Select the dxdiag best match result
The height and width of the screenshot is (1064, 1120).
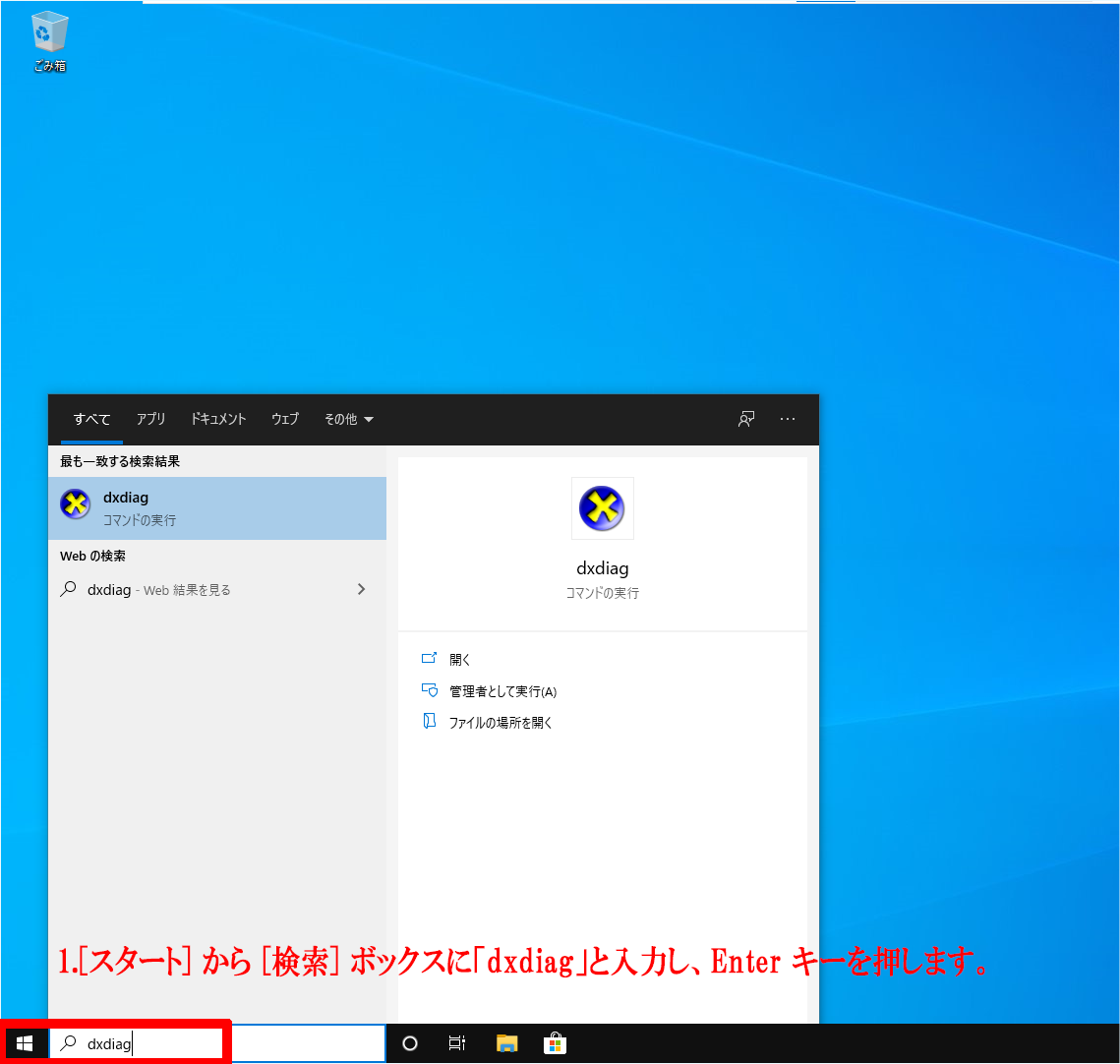(216, 508)
